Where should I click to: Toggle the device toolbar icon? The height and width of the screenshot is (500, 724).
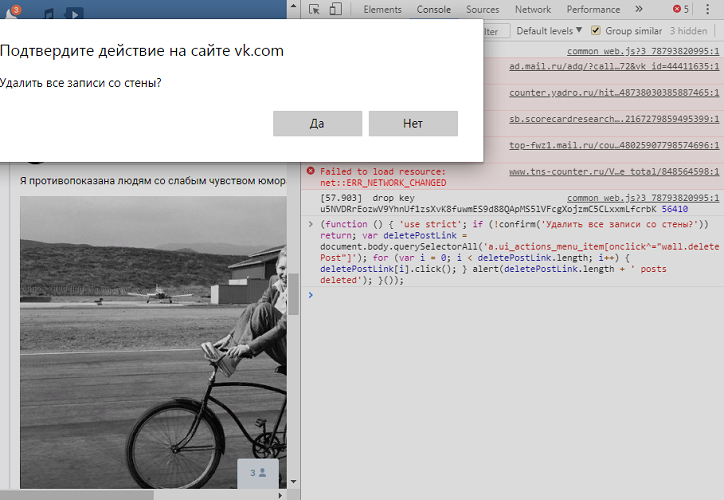tap(336, 9)
